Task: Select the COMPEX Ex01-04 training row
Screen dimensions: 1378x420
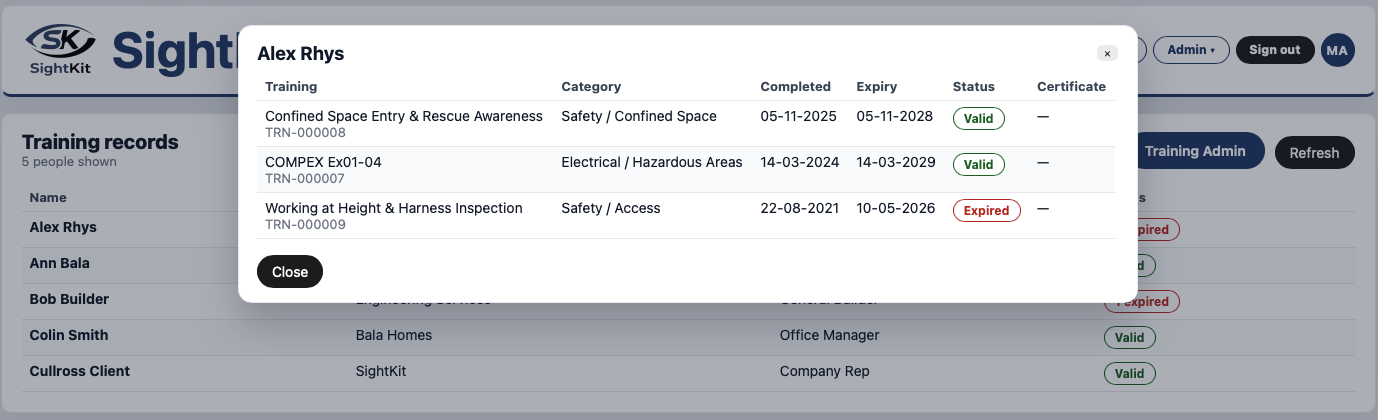Action: click(686, 170)
